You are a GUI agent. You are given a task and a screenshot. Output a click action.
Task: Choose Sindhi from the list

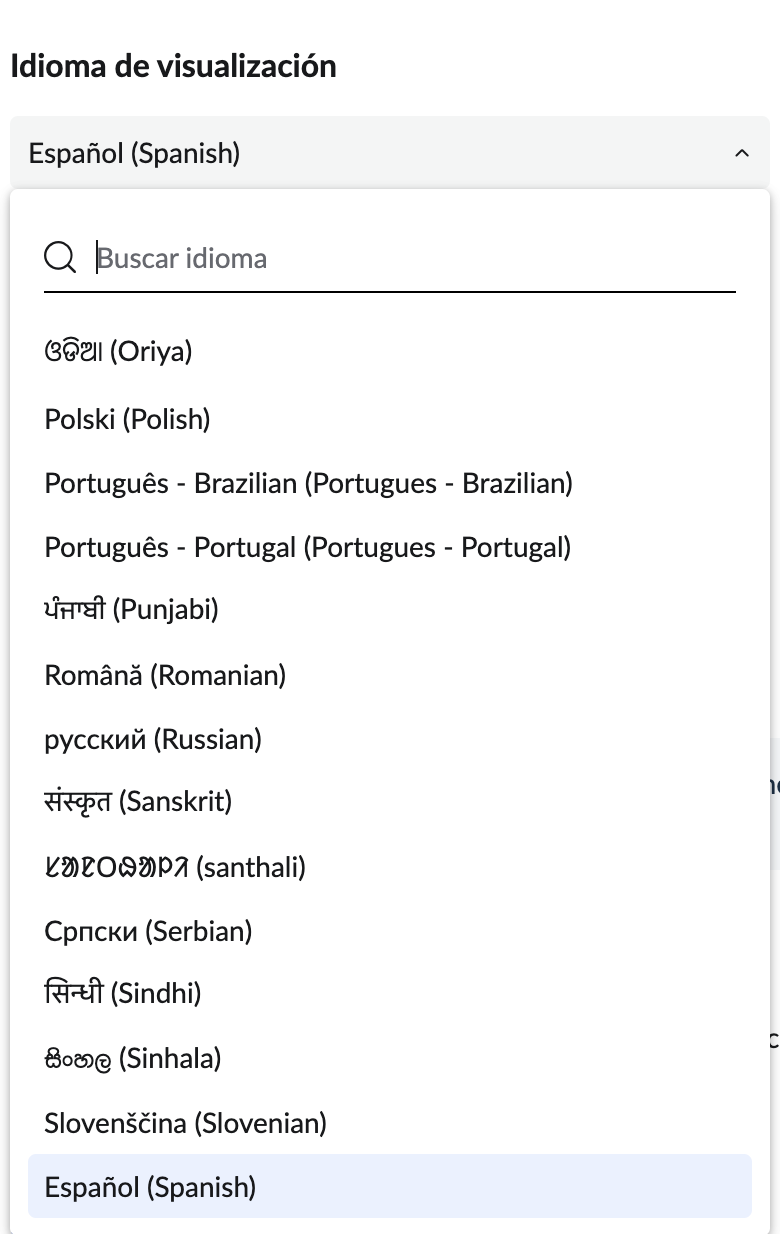[122, 993]
